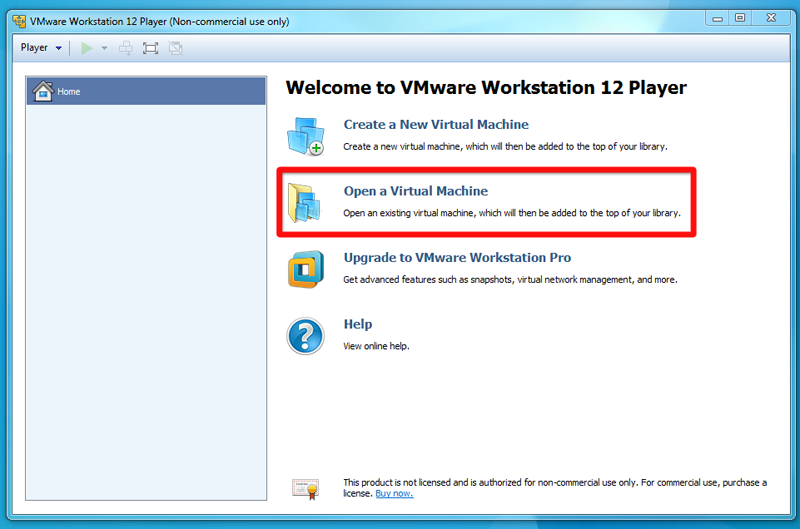The width and height of the screenshot is (800, 529).
Task: Click Create a New Virtual Machine link
Action: 436,124
